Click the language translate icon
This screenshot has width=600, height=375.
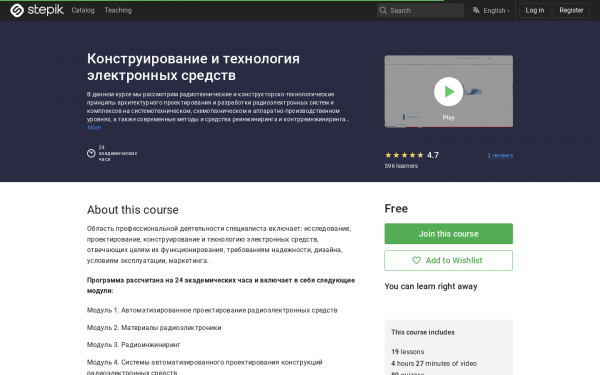coord(476,10)
